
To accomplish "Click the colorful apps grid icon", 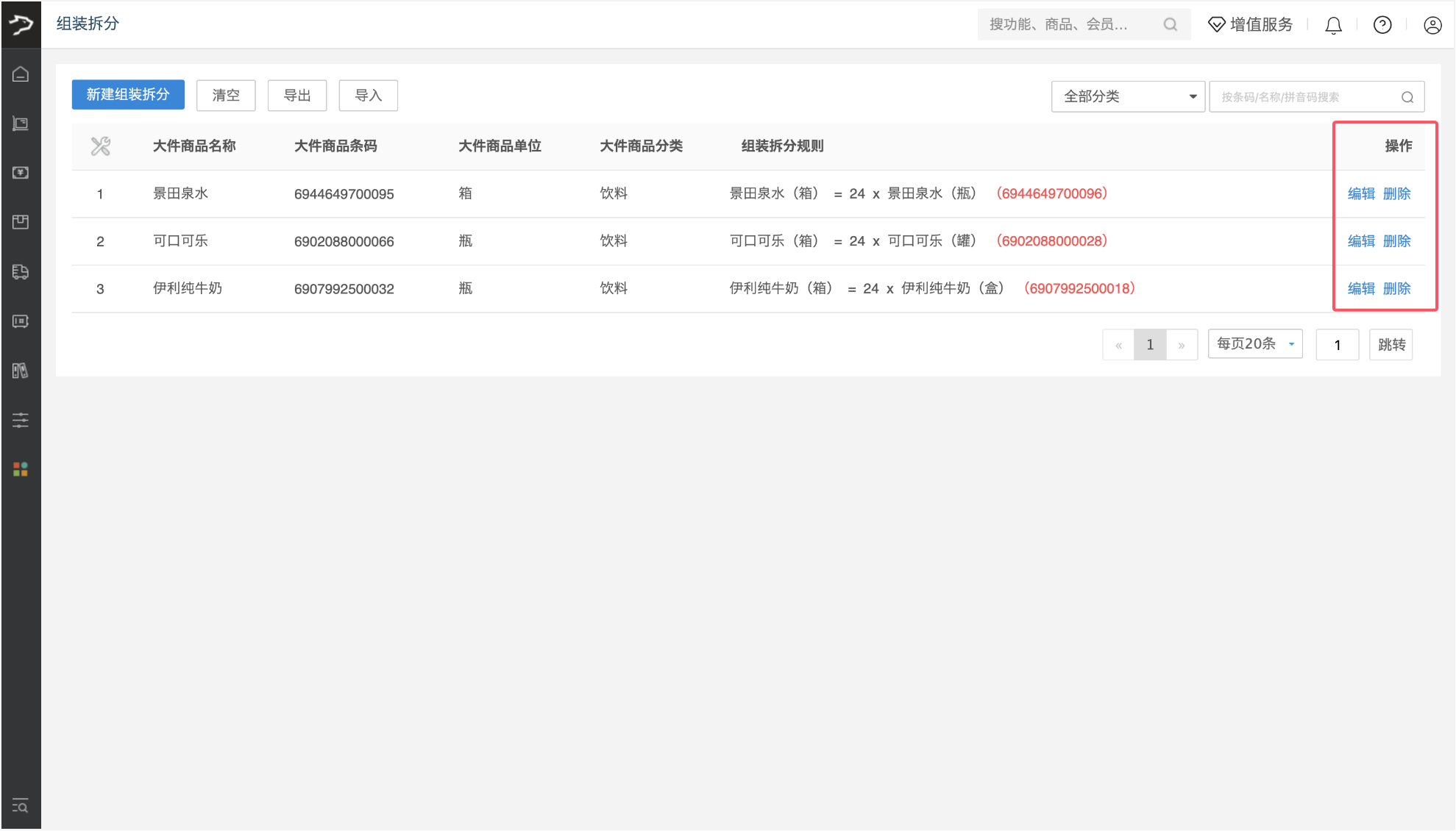I will [21, 469].
